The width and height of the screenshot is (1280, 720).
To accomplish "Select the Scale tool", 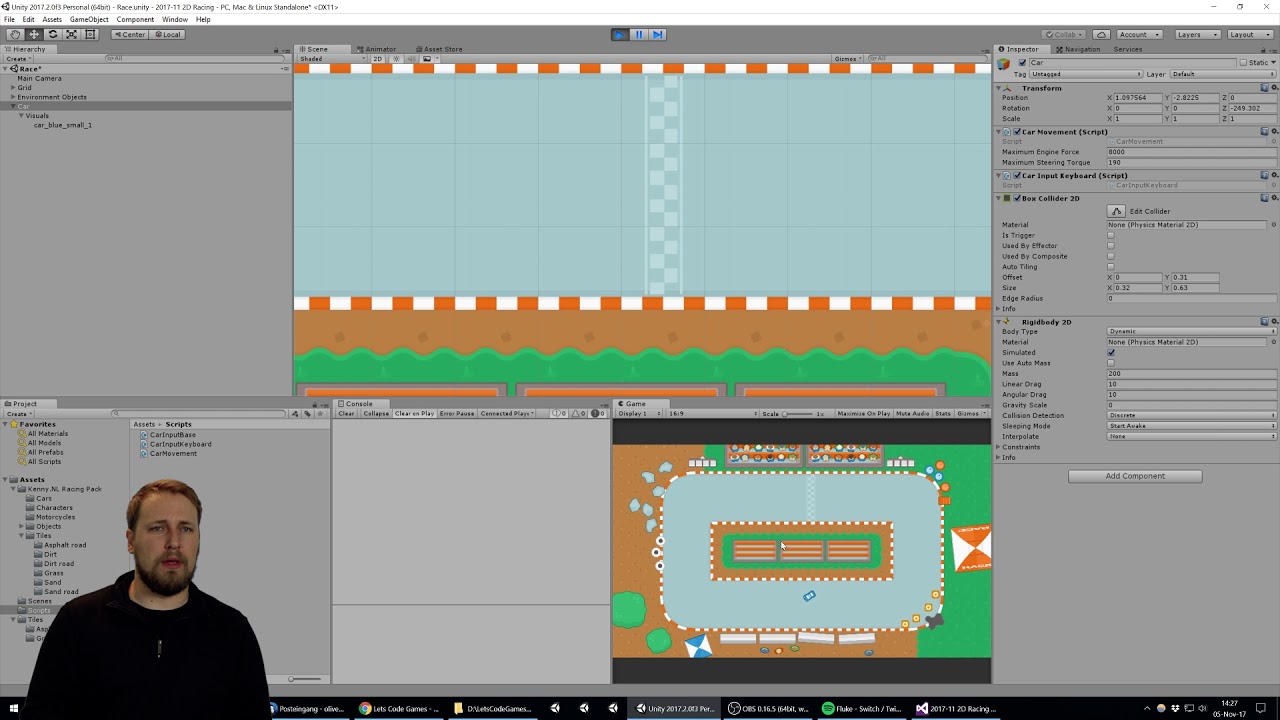I will point(71,34).
